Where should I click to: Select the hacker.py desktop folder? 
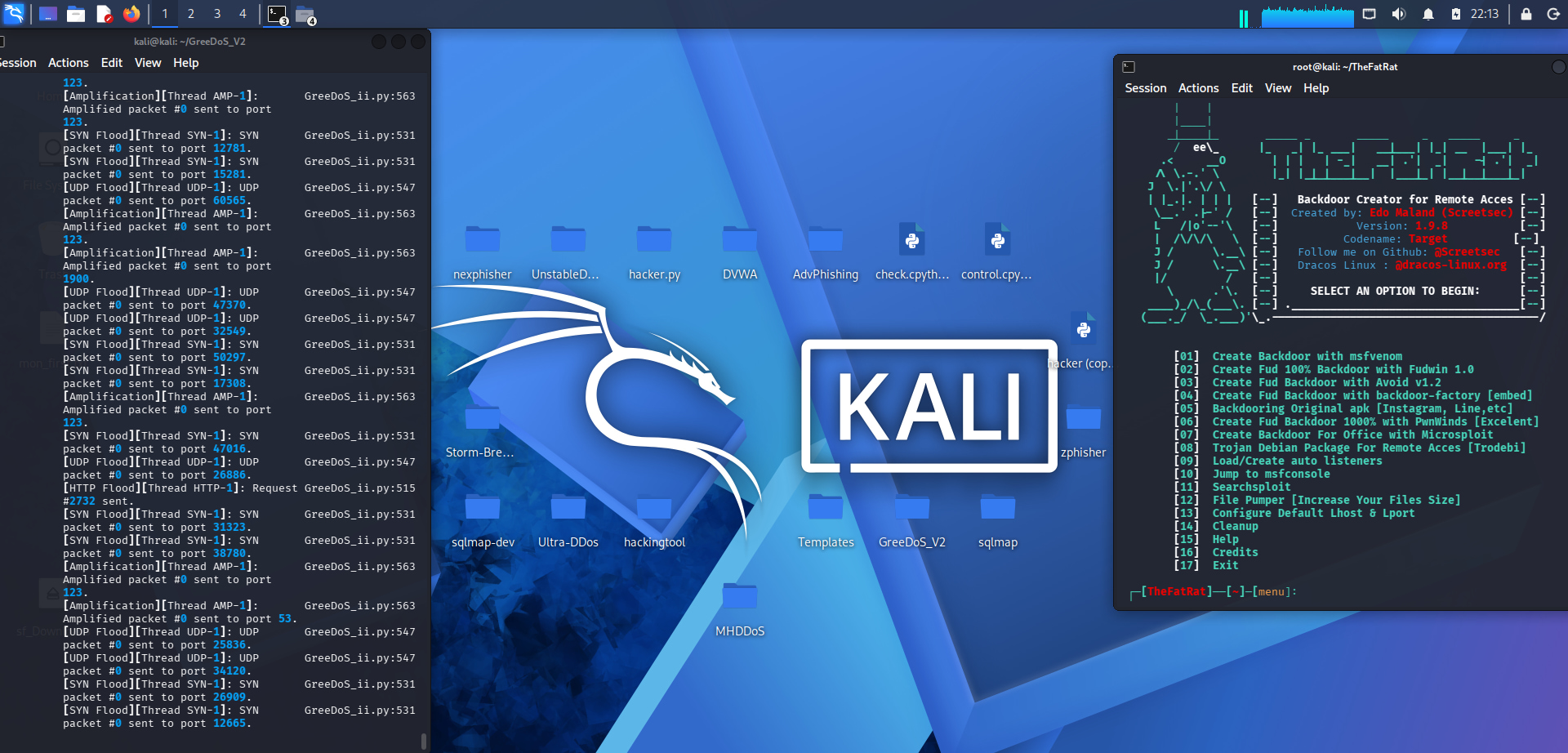click(x=654, y=252)
